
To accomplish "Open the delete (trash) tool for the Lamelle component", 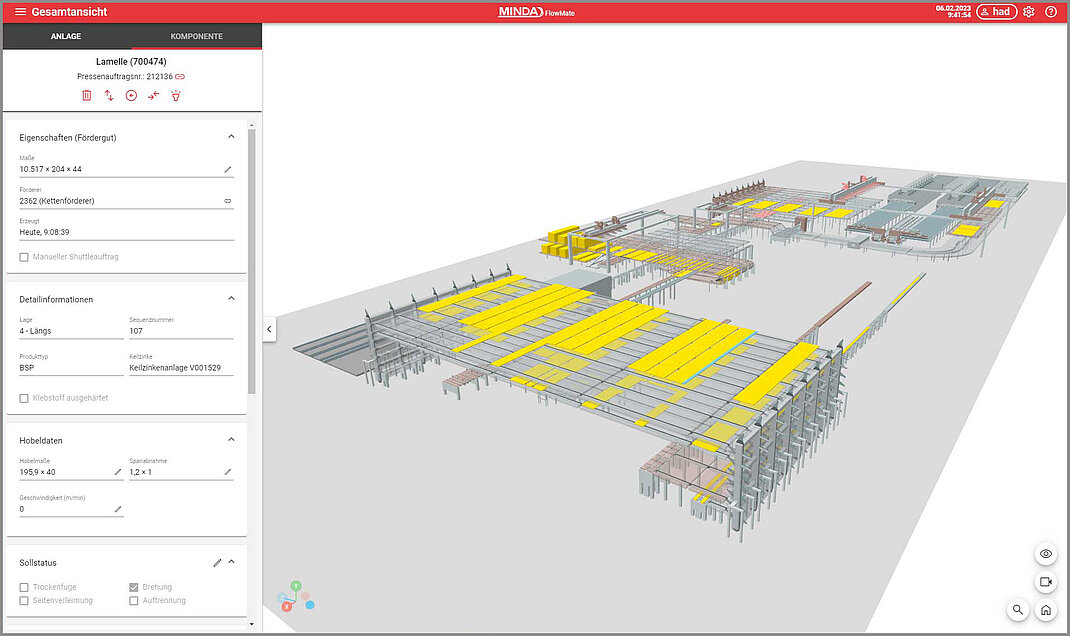I will (86, 95).
